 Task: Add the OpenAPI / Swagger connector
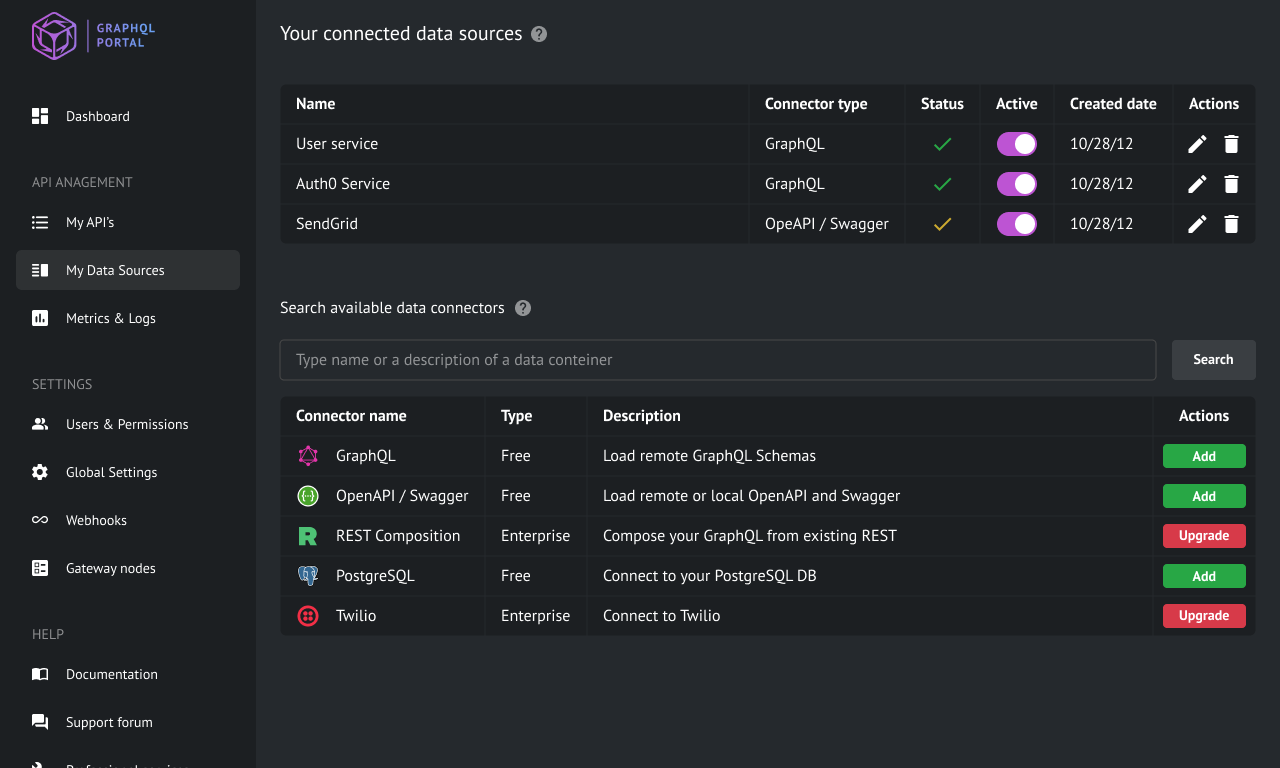1204,496
